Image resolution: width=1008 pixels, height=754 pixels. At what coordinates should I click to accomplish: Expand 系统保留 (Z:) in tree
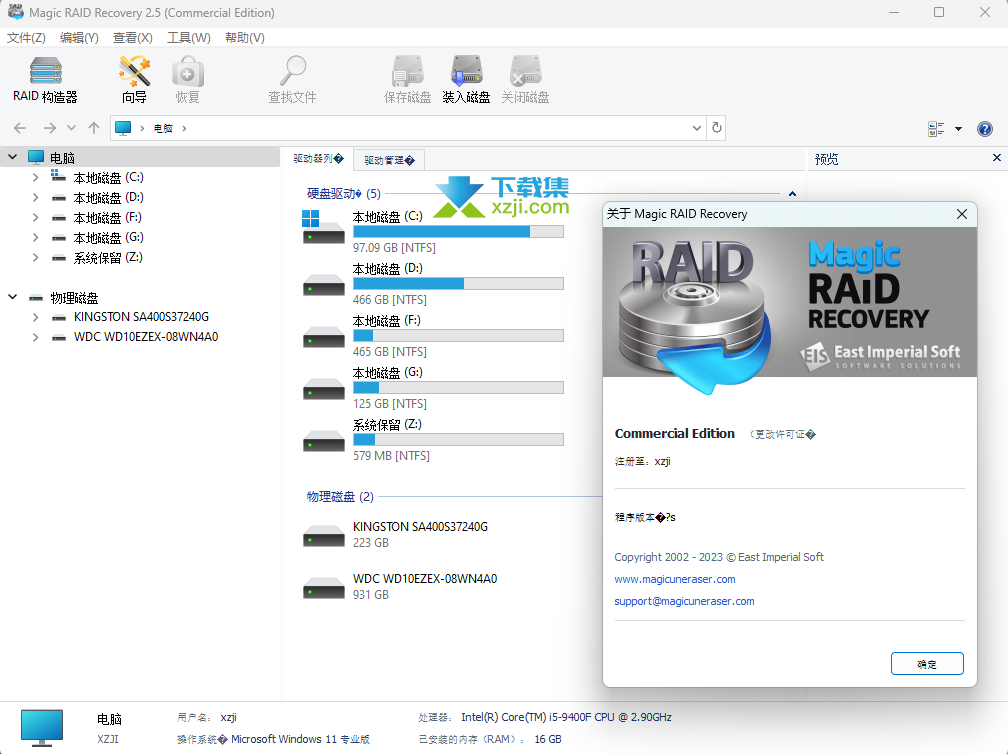click(35, 257)
